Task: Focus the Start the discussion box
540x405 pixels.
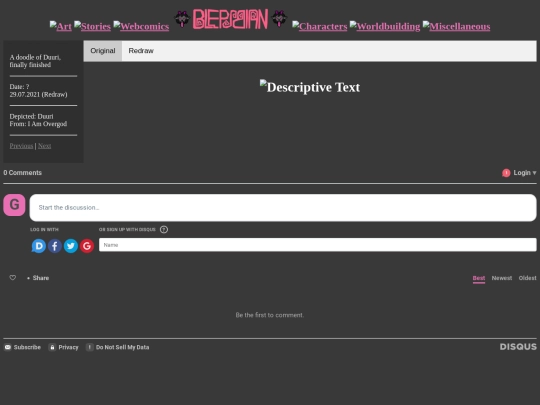Action: [x=283, y=208]
